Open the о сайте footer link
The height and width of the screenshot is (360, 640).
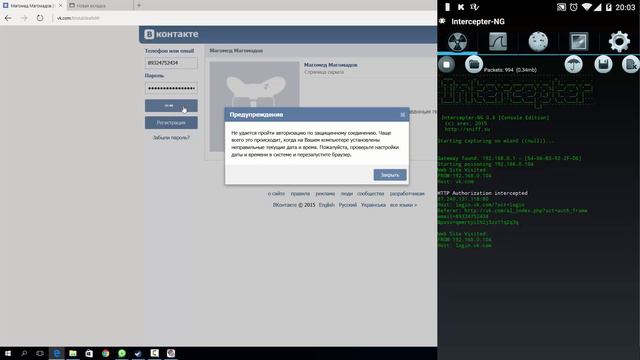[x=276, y=193]
